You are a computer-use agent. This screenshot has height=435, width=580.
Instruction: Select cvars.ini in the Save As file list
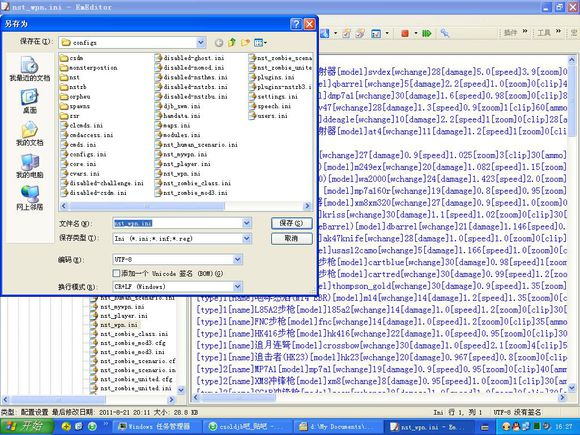(x=81, y=173)
